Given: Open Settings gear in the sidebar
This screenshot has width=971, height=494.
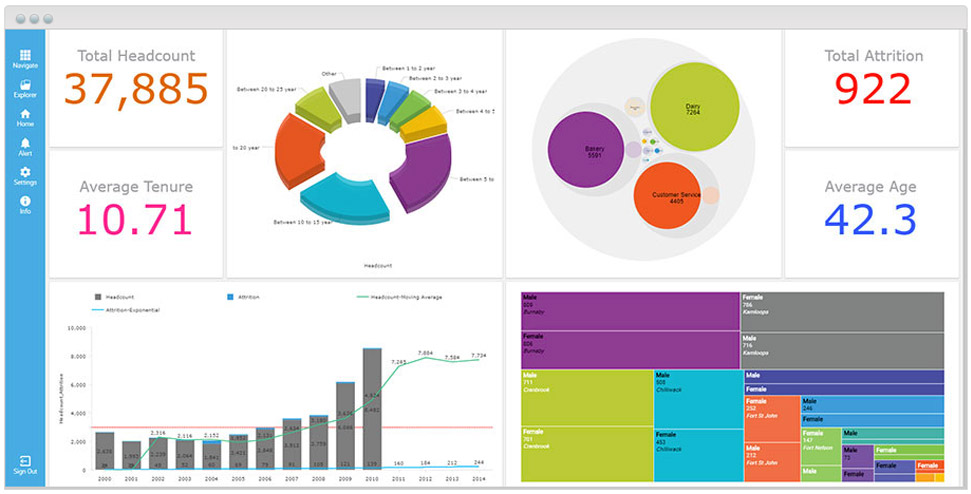Looking at the screenshot, I should [25, 176].
